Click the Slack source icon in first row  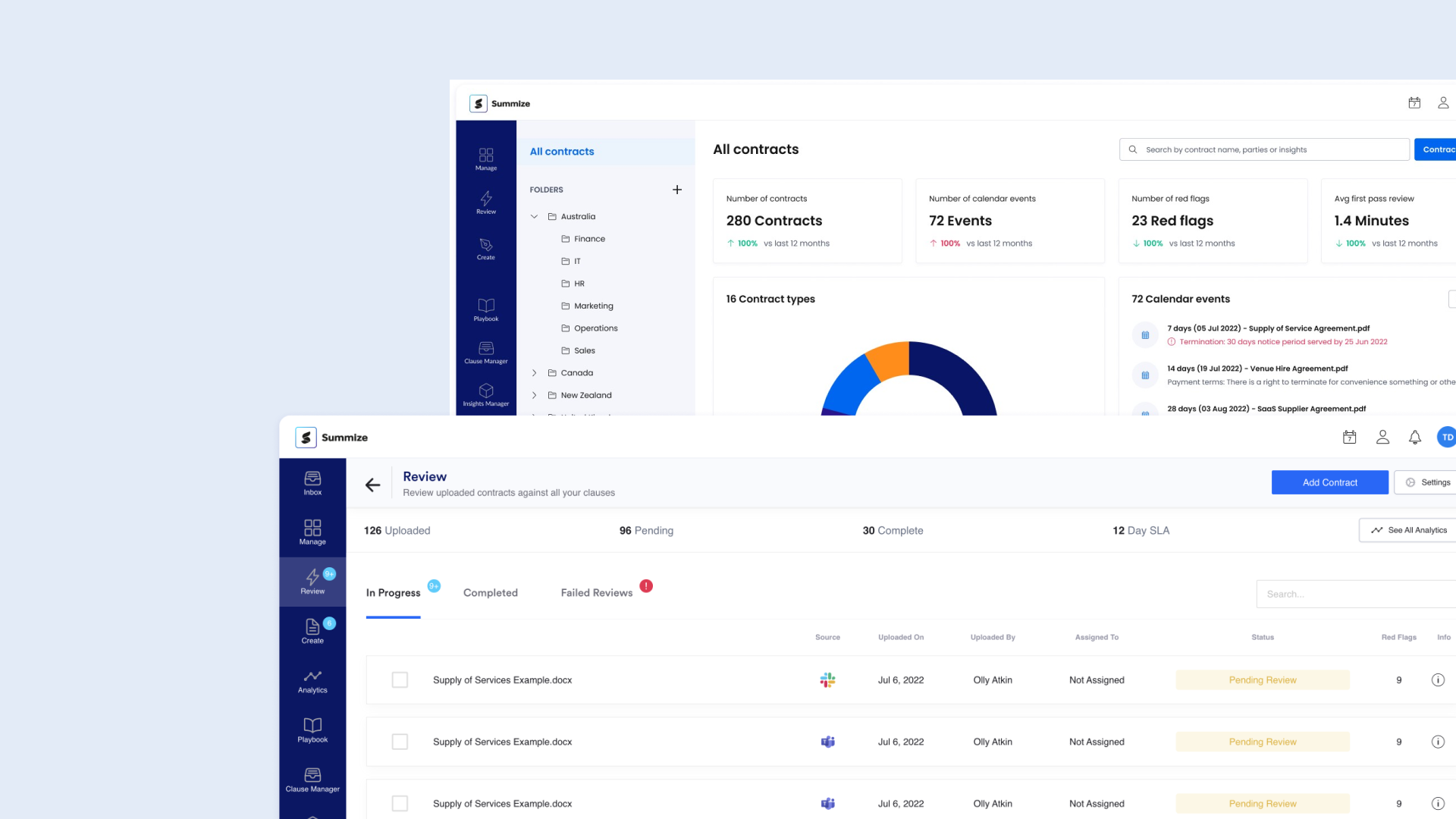pos(827,680)
